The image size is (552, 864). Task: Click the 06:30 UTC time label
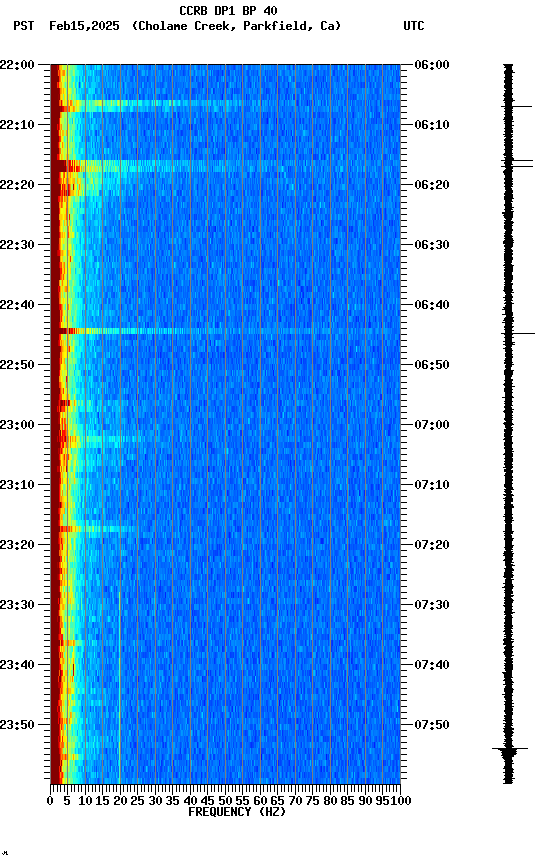432,245
